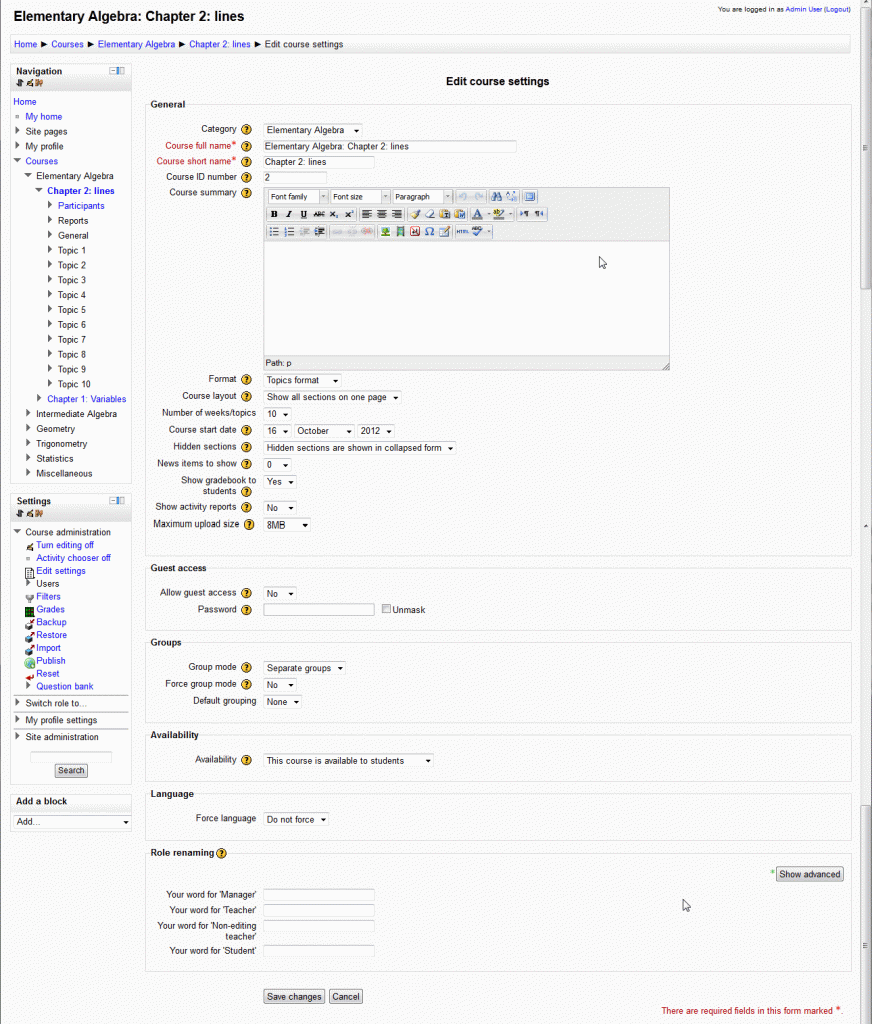Apply superscript formatting in the editor
The width and height of the screenshot is (872, 1024).
coord(349,214)
